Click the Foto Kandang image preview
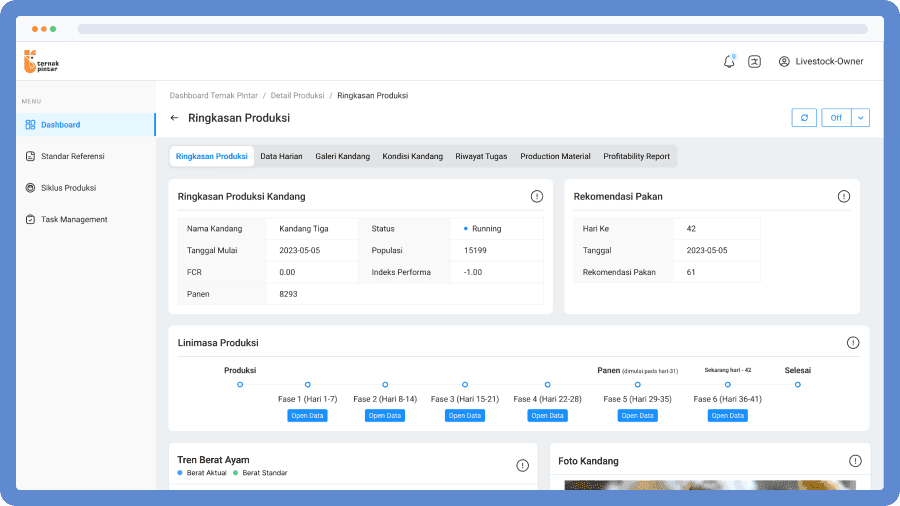This screenshot has width=900, height=506. [x=710, y=485]
